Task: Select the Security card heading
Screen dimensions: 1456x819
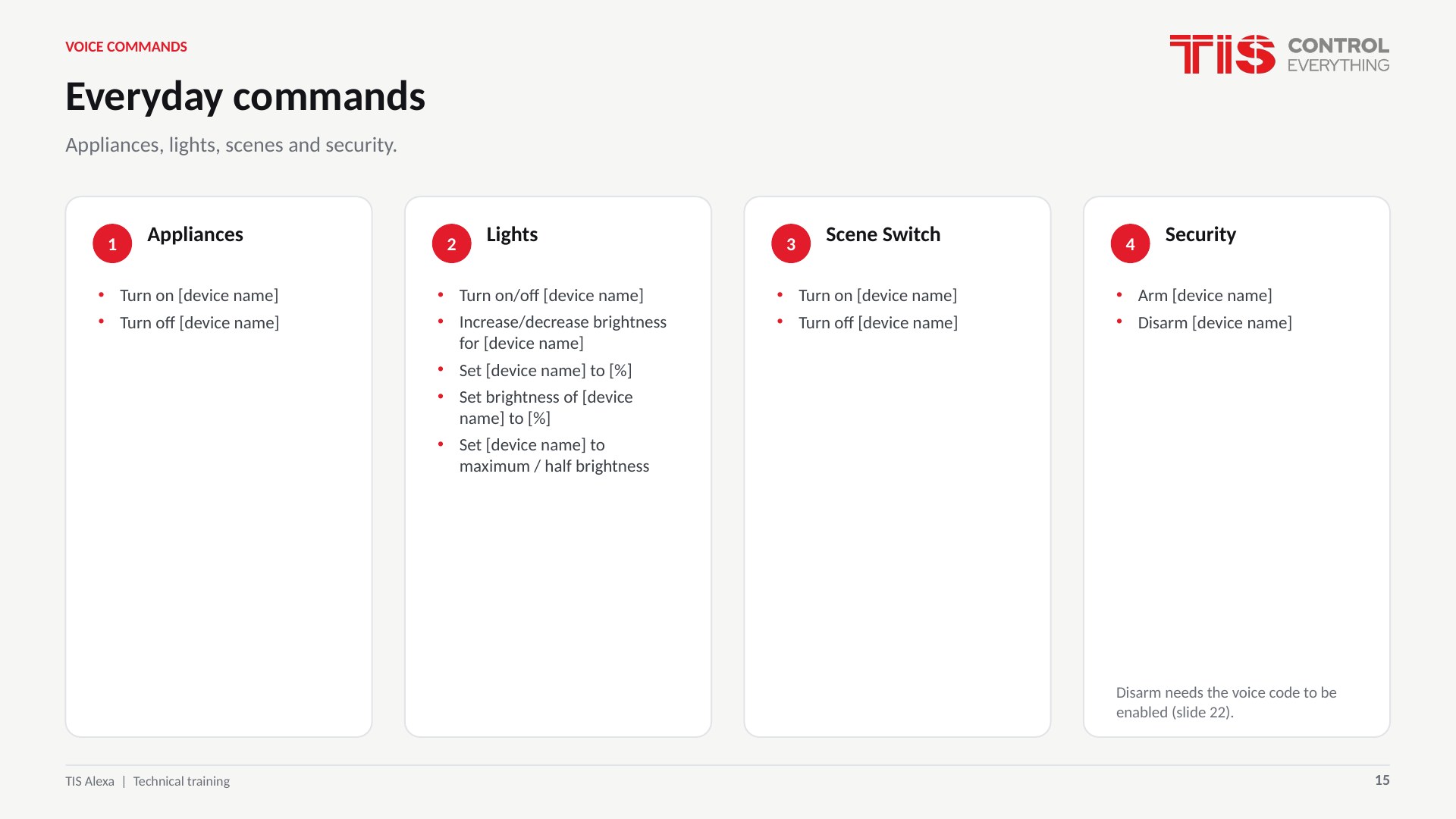Action: click(x=1200, y=234)
